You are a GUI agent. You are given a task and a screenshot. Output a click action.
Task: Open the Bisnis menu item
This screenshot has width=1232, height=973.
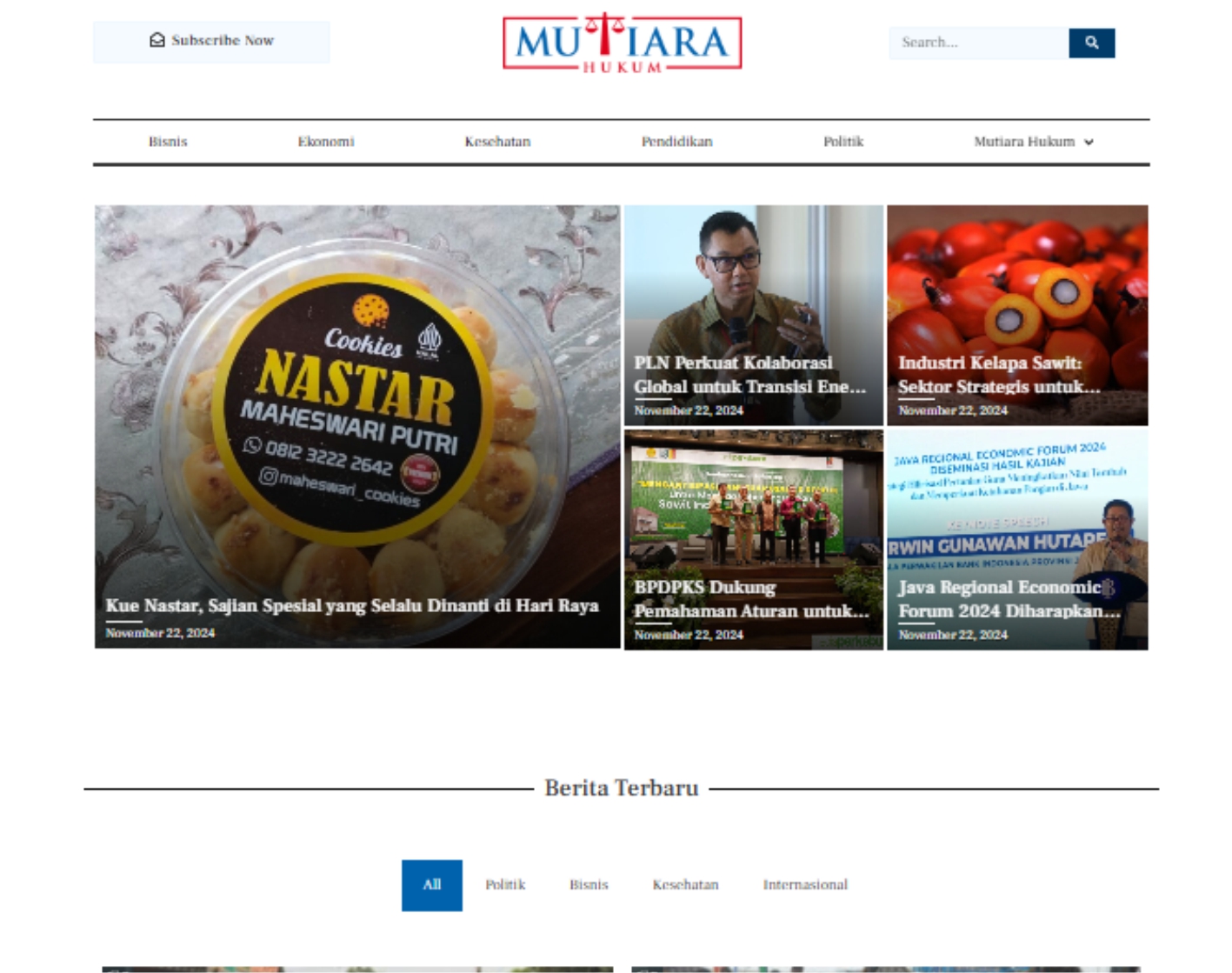click(x=168, y=142)
